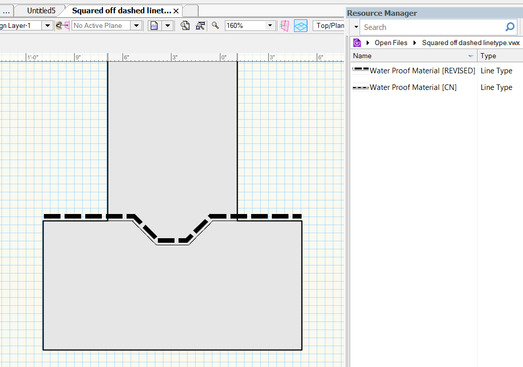Screen dimensions: 523x367
Task: Click the Resource Manager search field
Action: point(433,27)
